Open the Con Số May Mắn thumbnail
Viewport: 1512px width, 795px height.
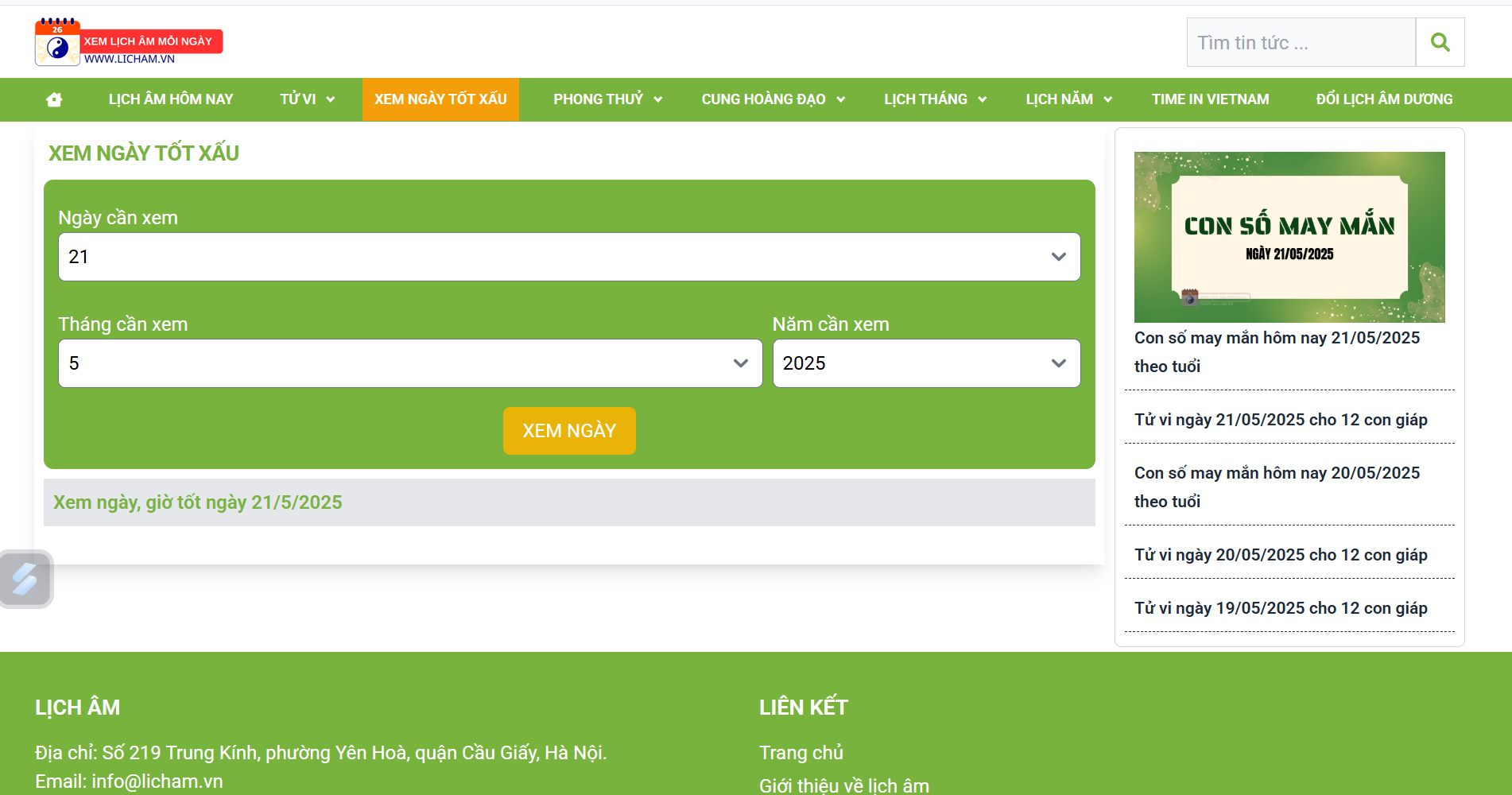[1289, 237]
